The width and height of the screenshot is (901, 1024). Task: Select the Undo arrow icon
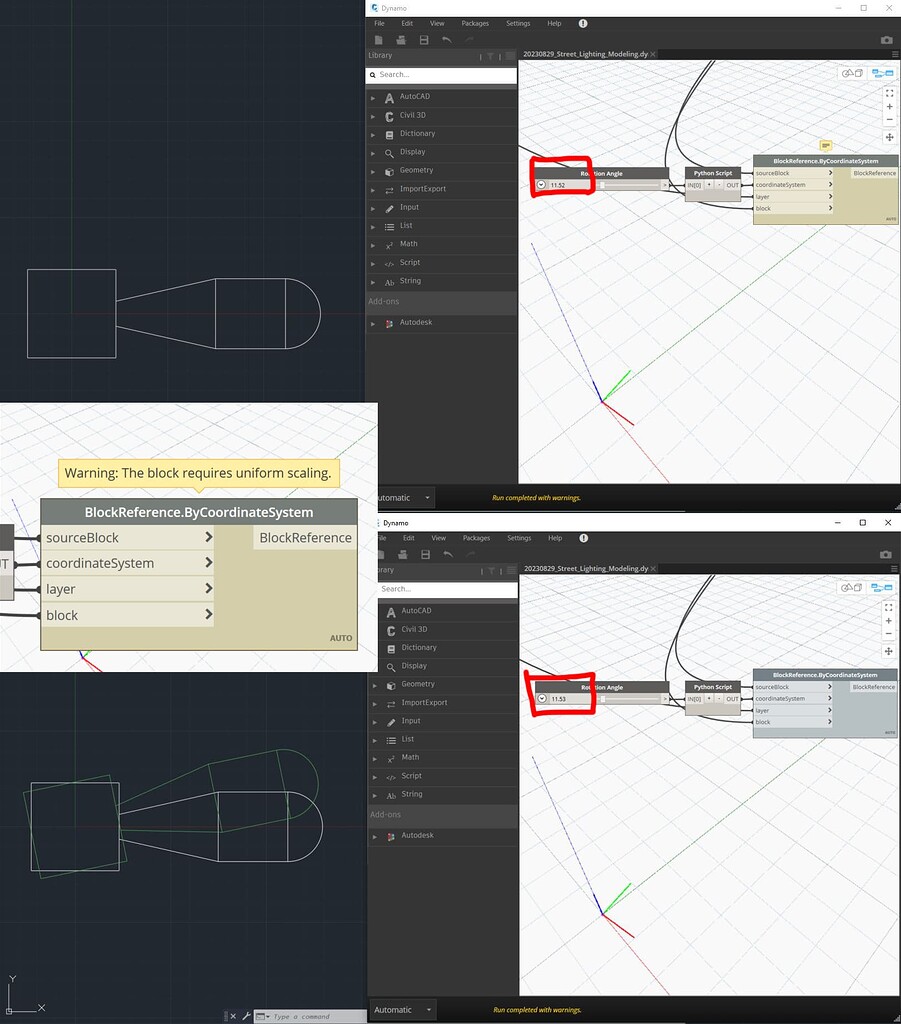tap(446, 40)
